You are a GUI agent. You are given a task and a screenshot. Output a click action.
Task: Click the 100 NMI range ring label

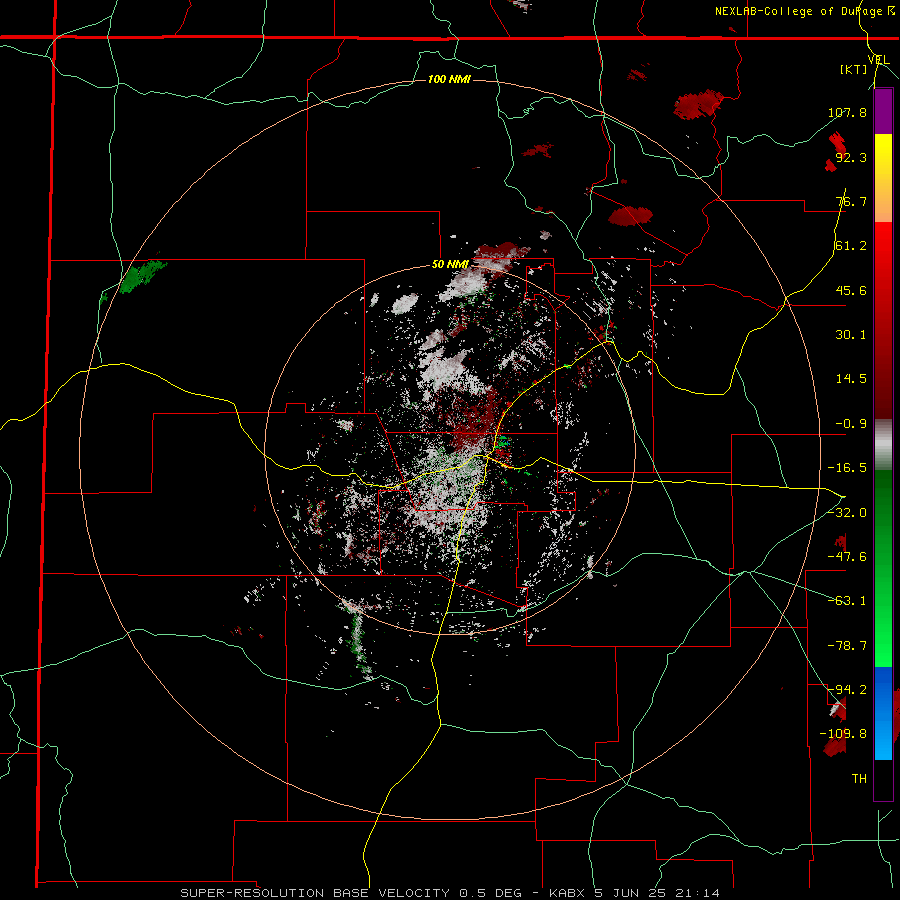[x=449, y=79]
